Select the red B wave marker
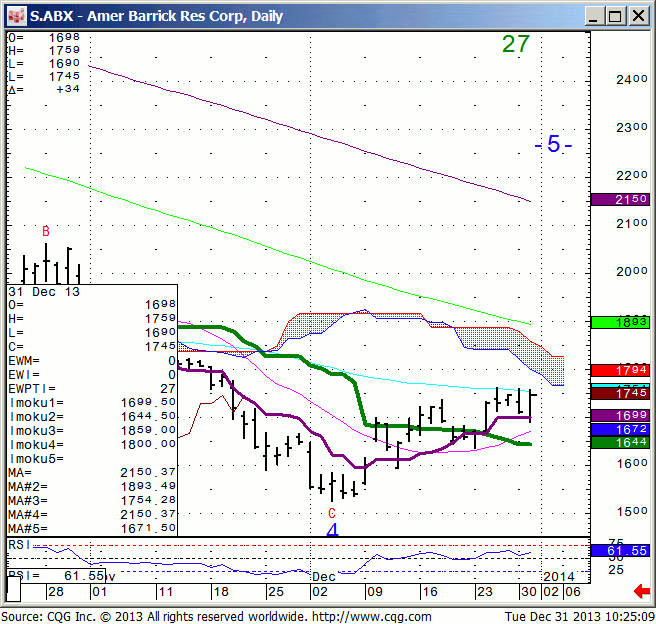 (45, 232)
